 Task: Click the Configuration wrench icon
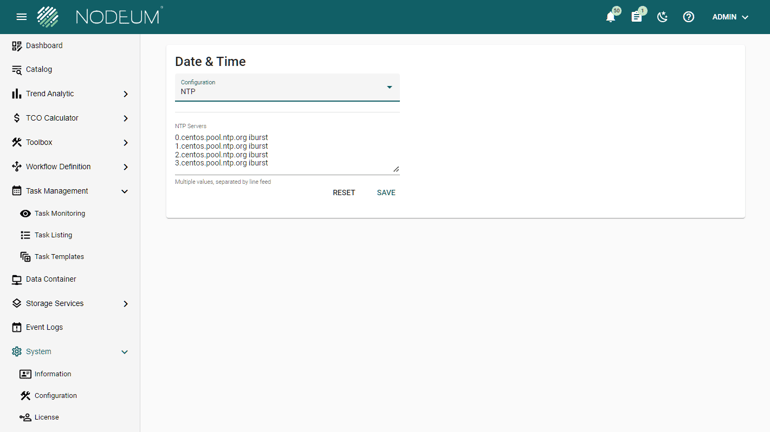pyautogui.click(x=25, y=396)
